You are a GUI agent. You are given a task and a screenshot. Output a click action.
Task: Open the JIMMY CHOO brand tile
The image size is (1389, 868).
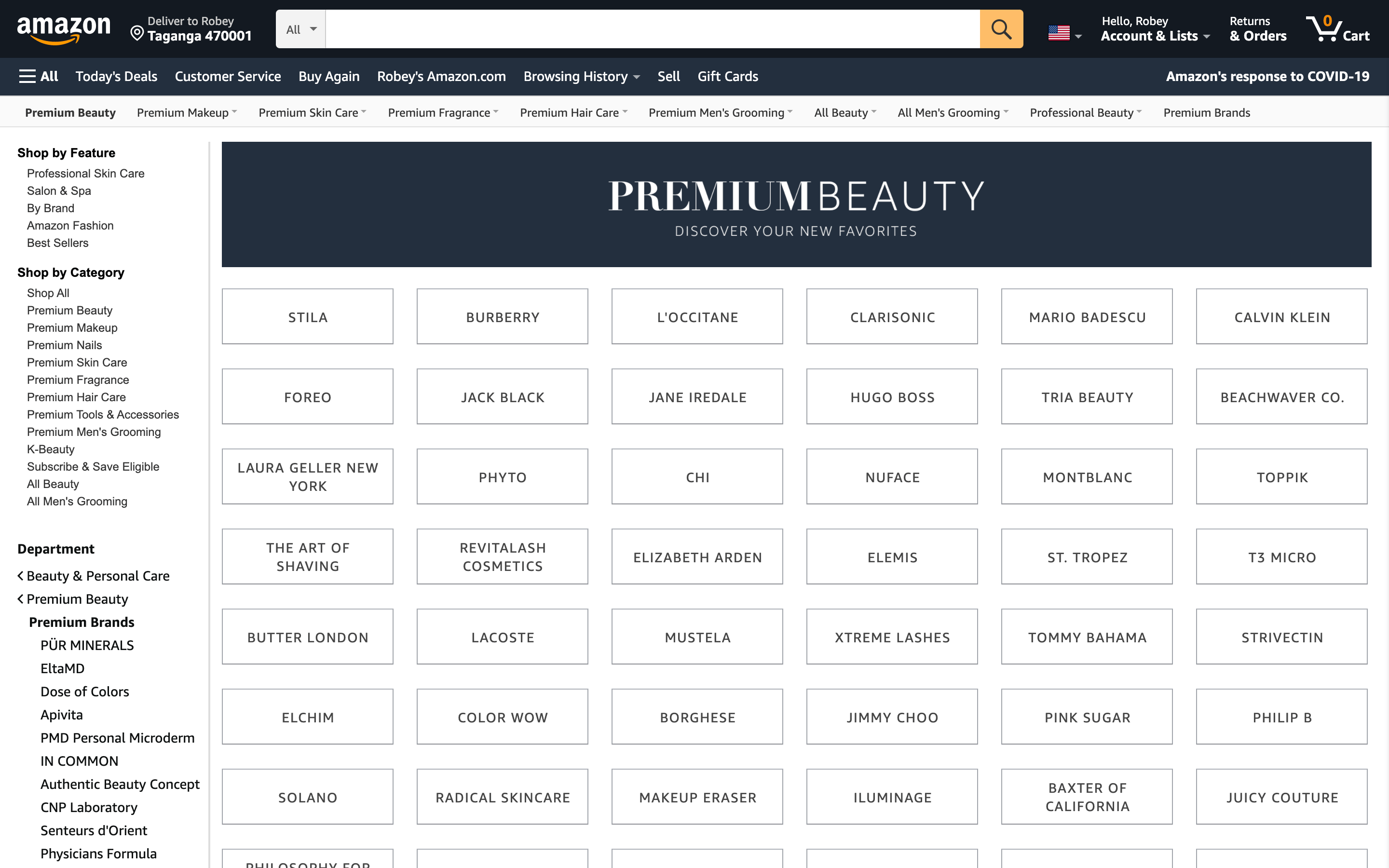tap(892, 717)
